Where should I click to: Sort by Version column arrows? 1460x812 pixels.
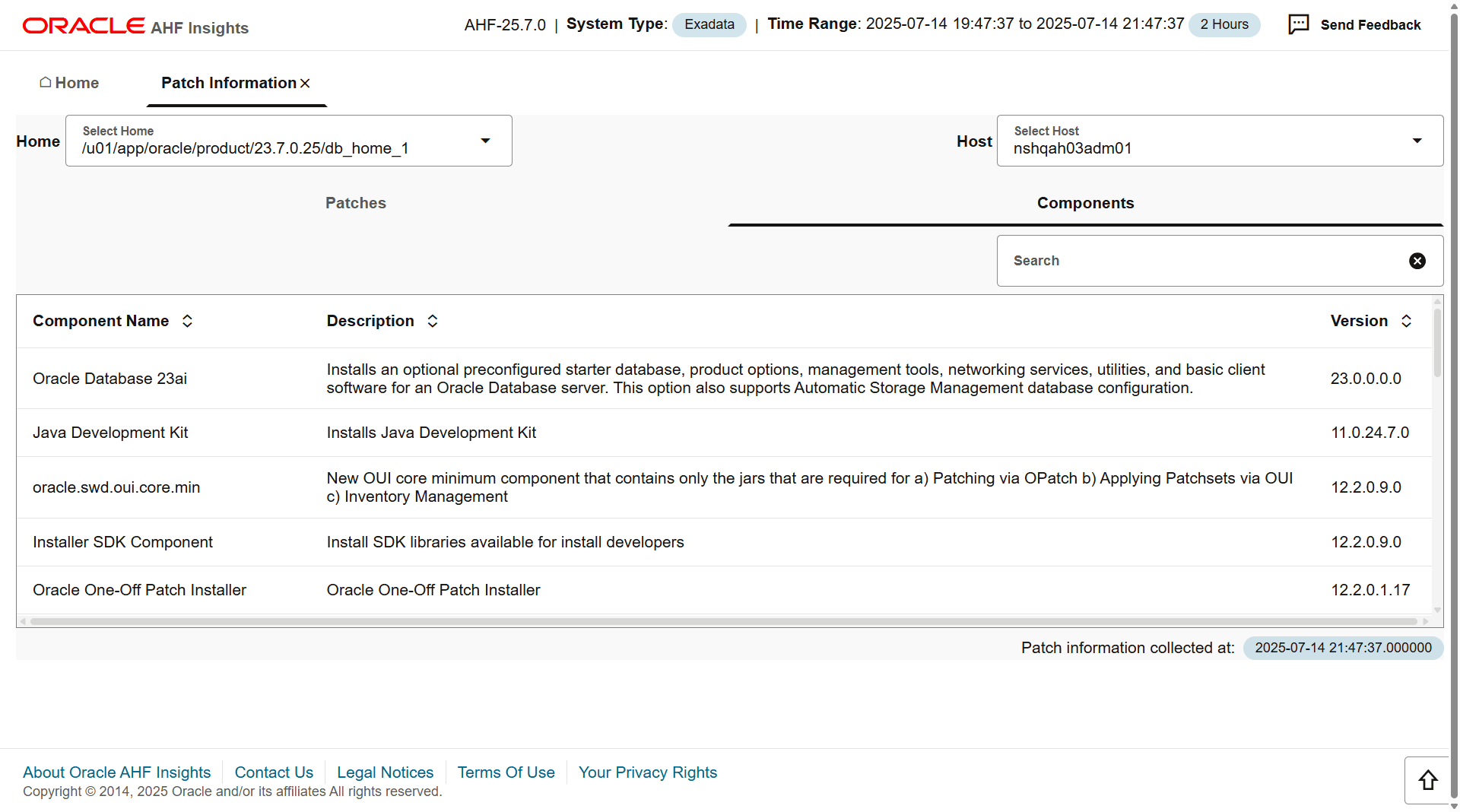point(1407,321)
